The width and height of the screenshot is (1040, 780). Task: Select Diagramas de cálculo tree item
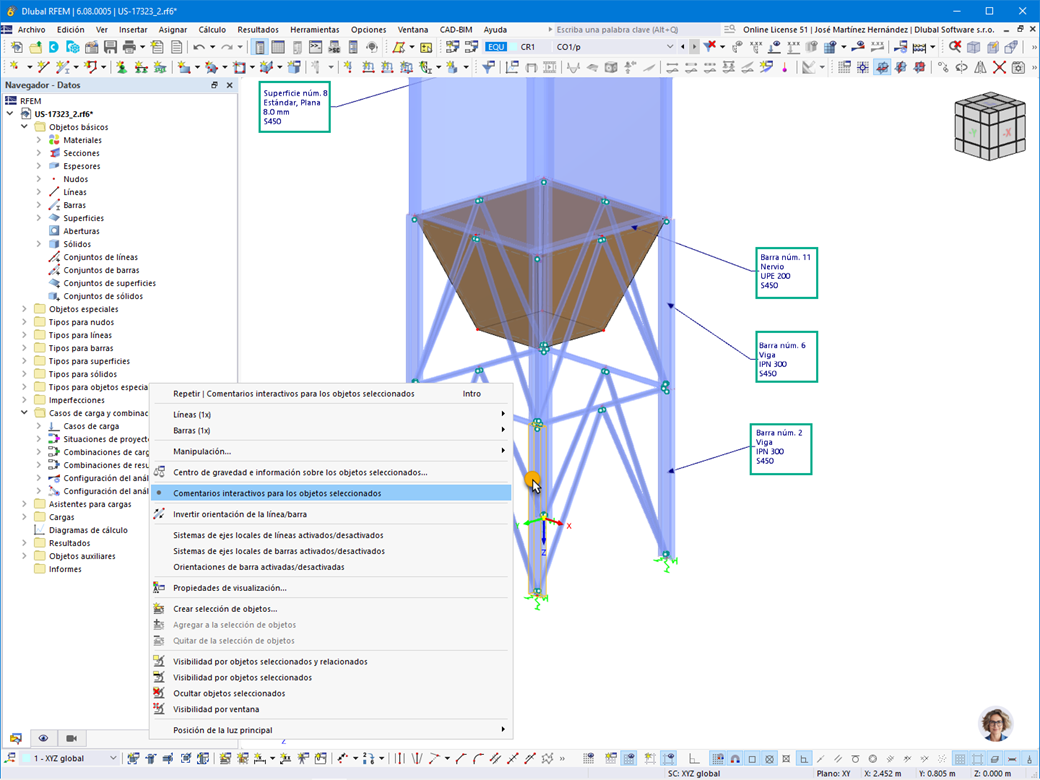tap(88, 530)
